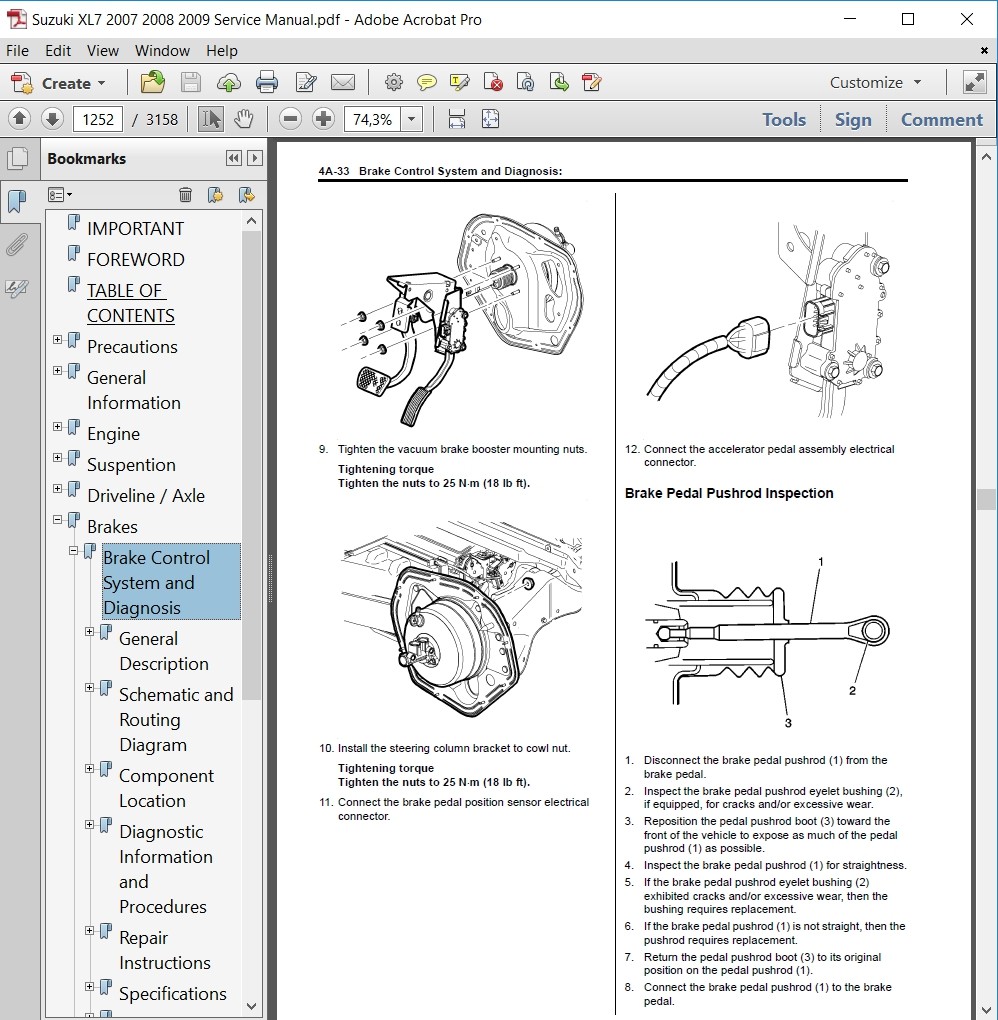
Task: Click the New bookmark icon
Action: pyautogui.click(x=214, y=195)
